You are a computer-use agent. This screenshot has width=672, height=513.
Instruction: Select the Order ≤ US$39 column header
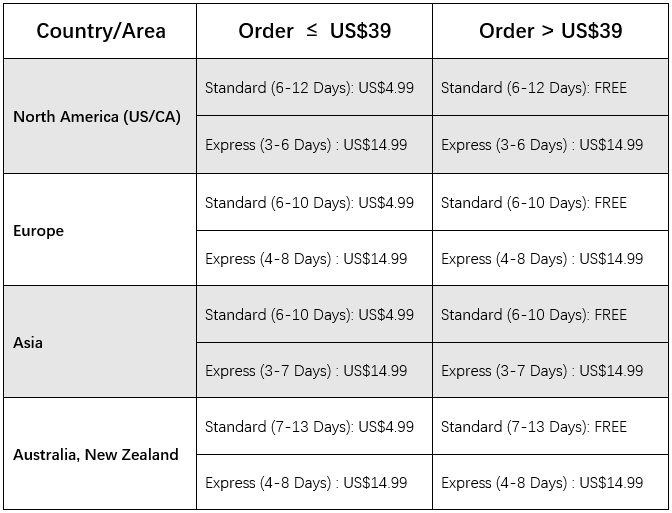pyautogui.click(x=315, y=31)
